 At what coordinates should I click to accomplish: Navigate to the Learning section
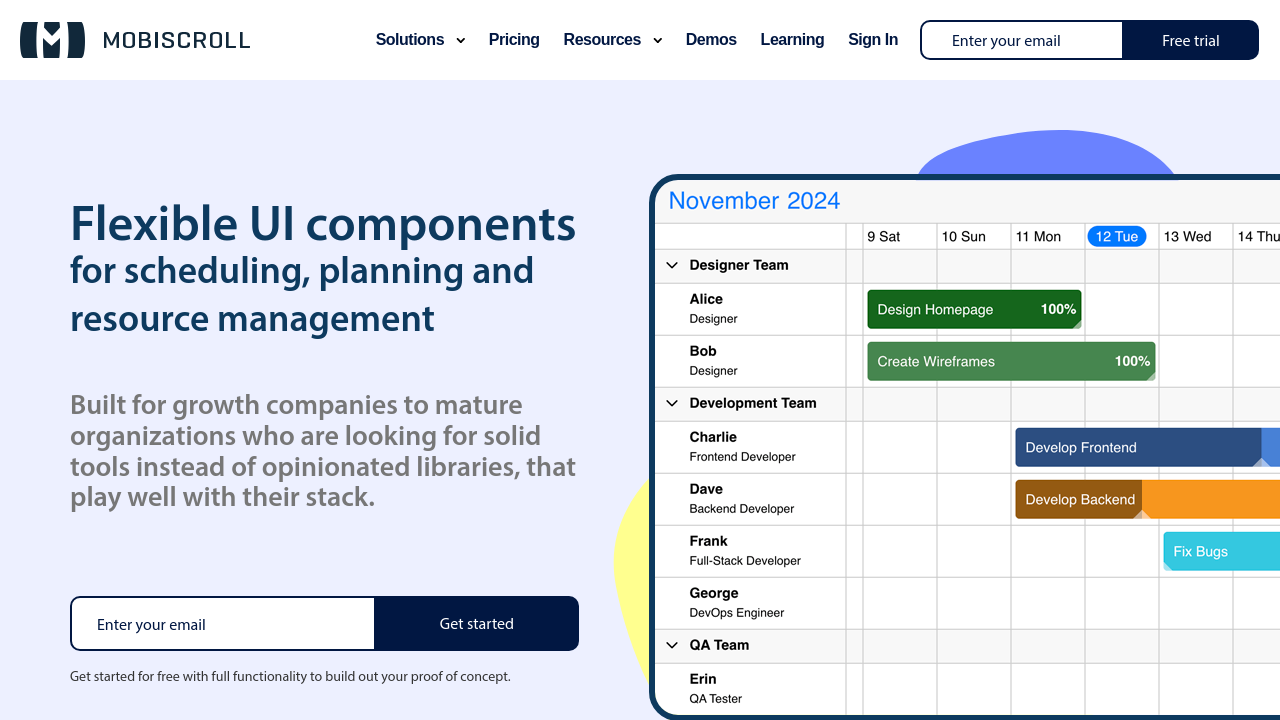tap(792, 40)
